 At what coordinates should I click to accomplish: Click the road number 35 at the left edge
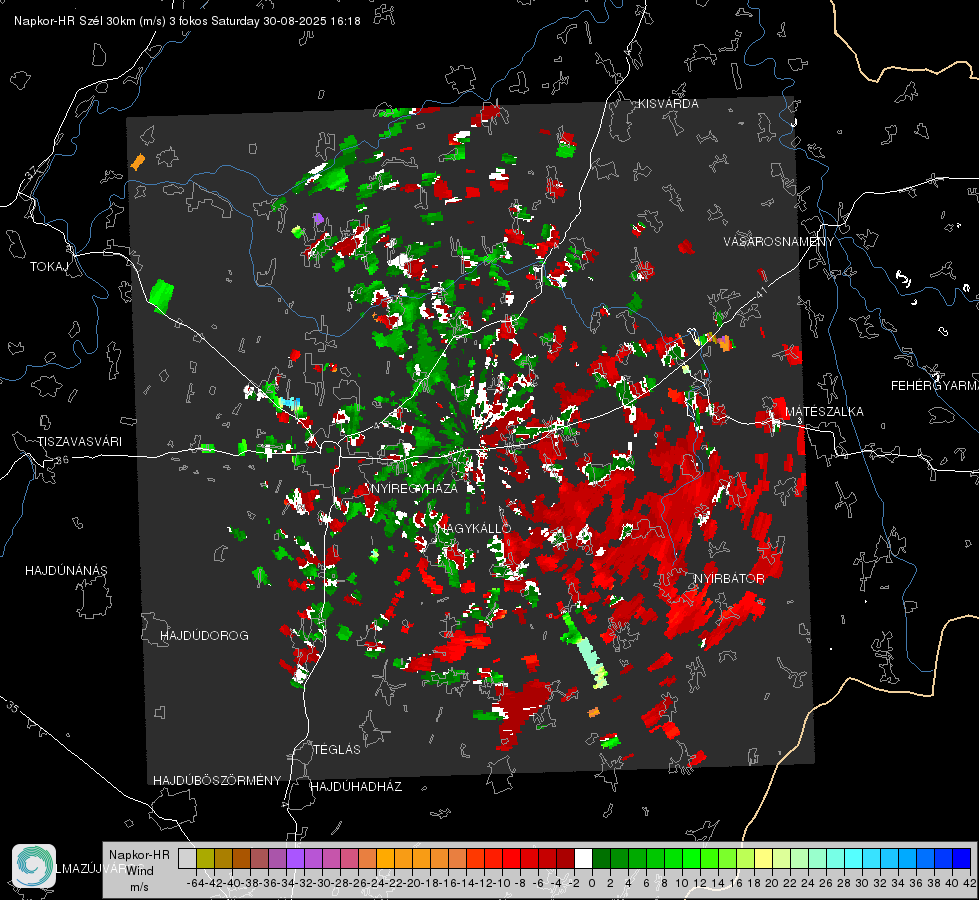[13, 708]
